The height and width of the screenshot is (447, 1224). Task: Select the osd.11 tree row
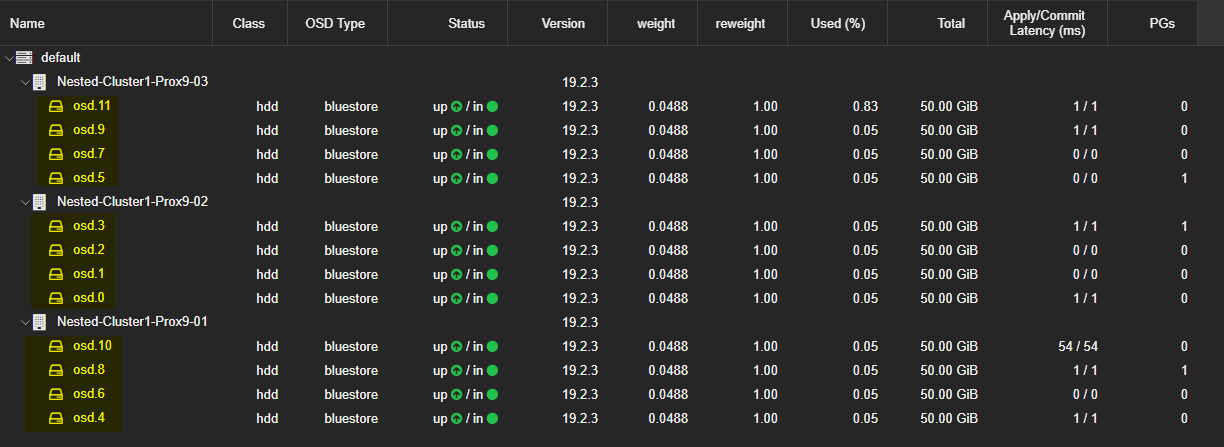[612, 105]
